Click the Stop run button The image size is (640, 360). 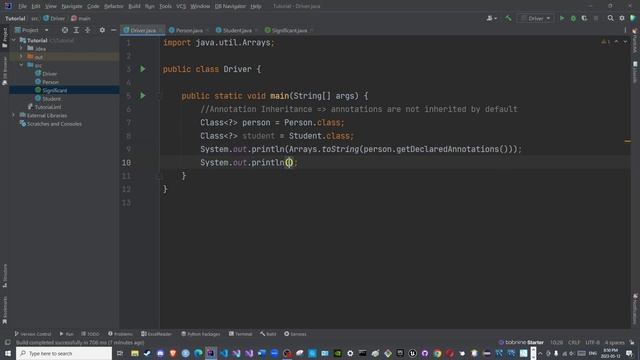click(596, 18)
